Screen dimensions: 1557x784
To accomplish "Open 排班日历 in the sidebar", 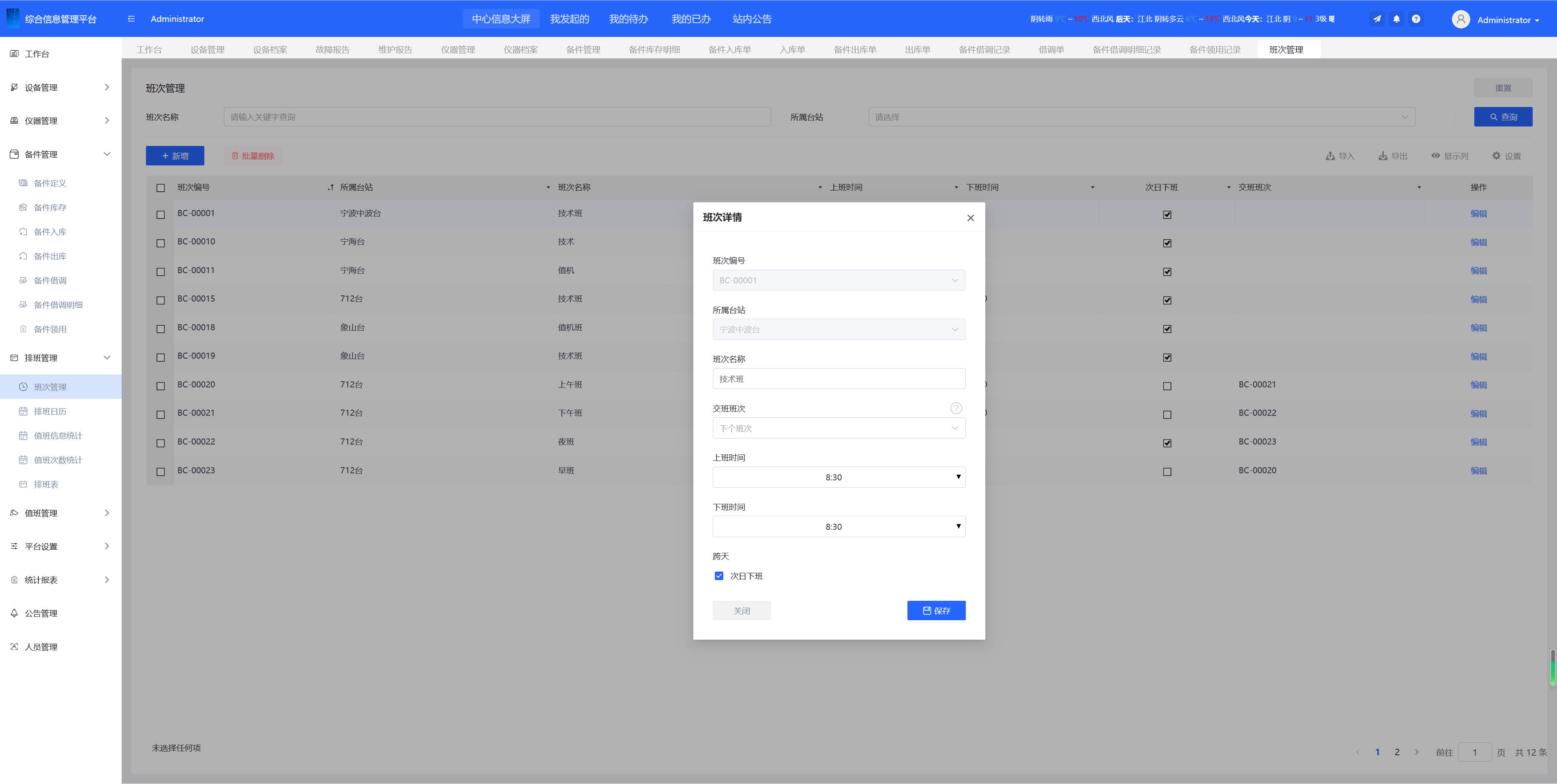I will pyautogui.click(x=50, y=411).
